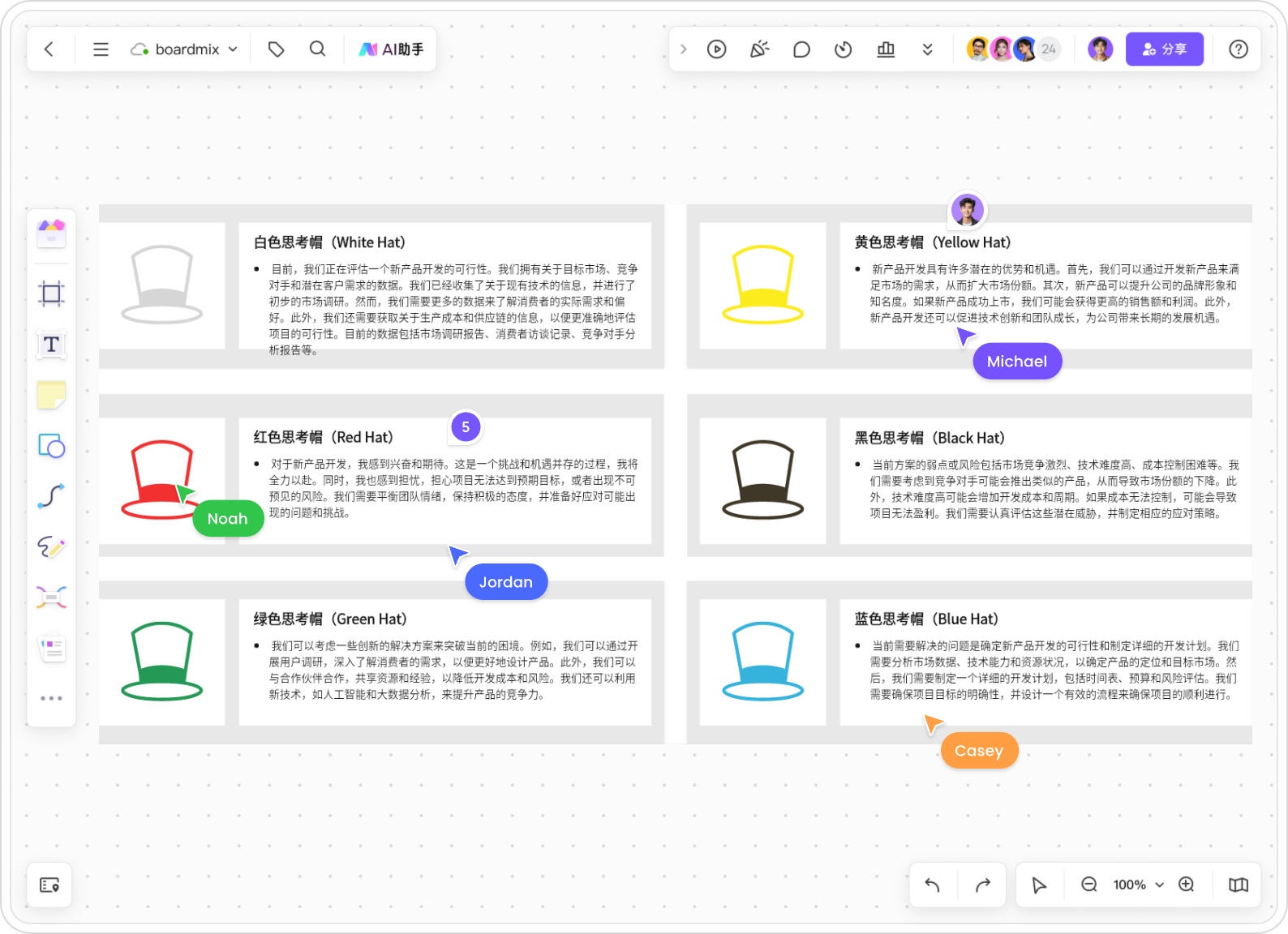This screenshot has width=1288, height=934.
Task: Open the voting chart icon
Action: tap(886, 49)
